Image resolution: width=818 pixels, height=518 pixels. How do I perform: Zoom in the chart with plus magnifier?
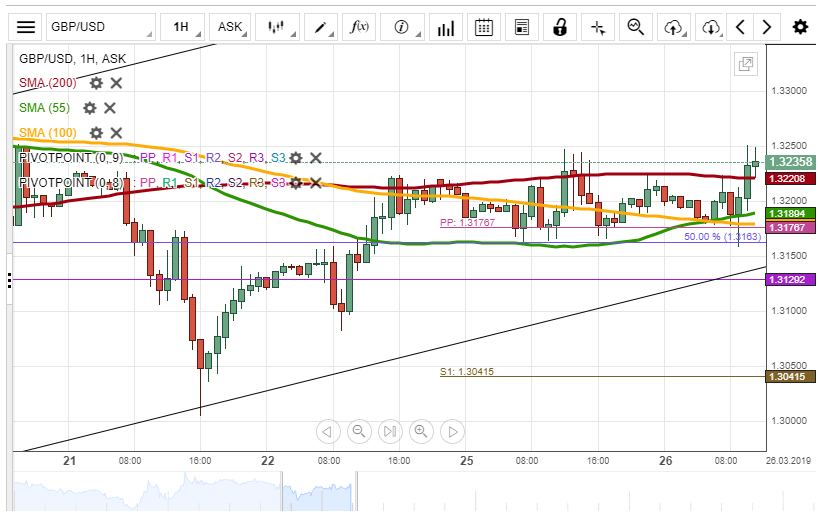click(x=421, y=431)
